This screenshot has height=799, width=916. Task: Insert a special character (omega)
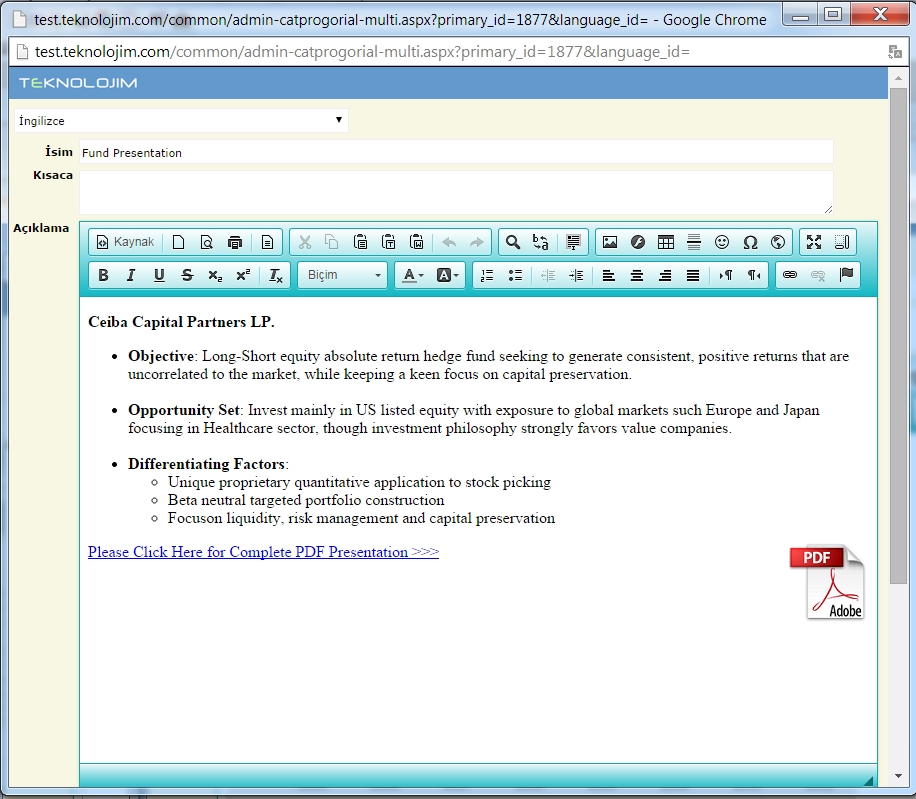pos(750,242)
